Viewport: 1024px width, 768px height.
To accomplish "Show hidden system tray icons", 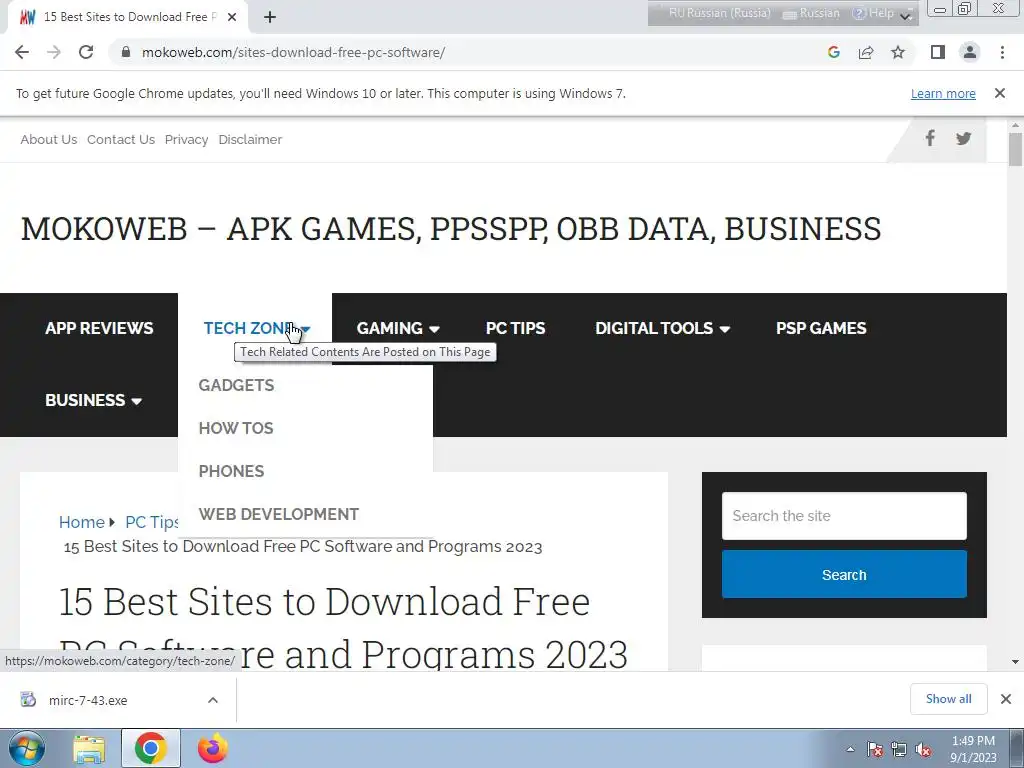I will (x=850, y=750).
